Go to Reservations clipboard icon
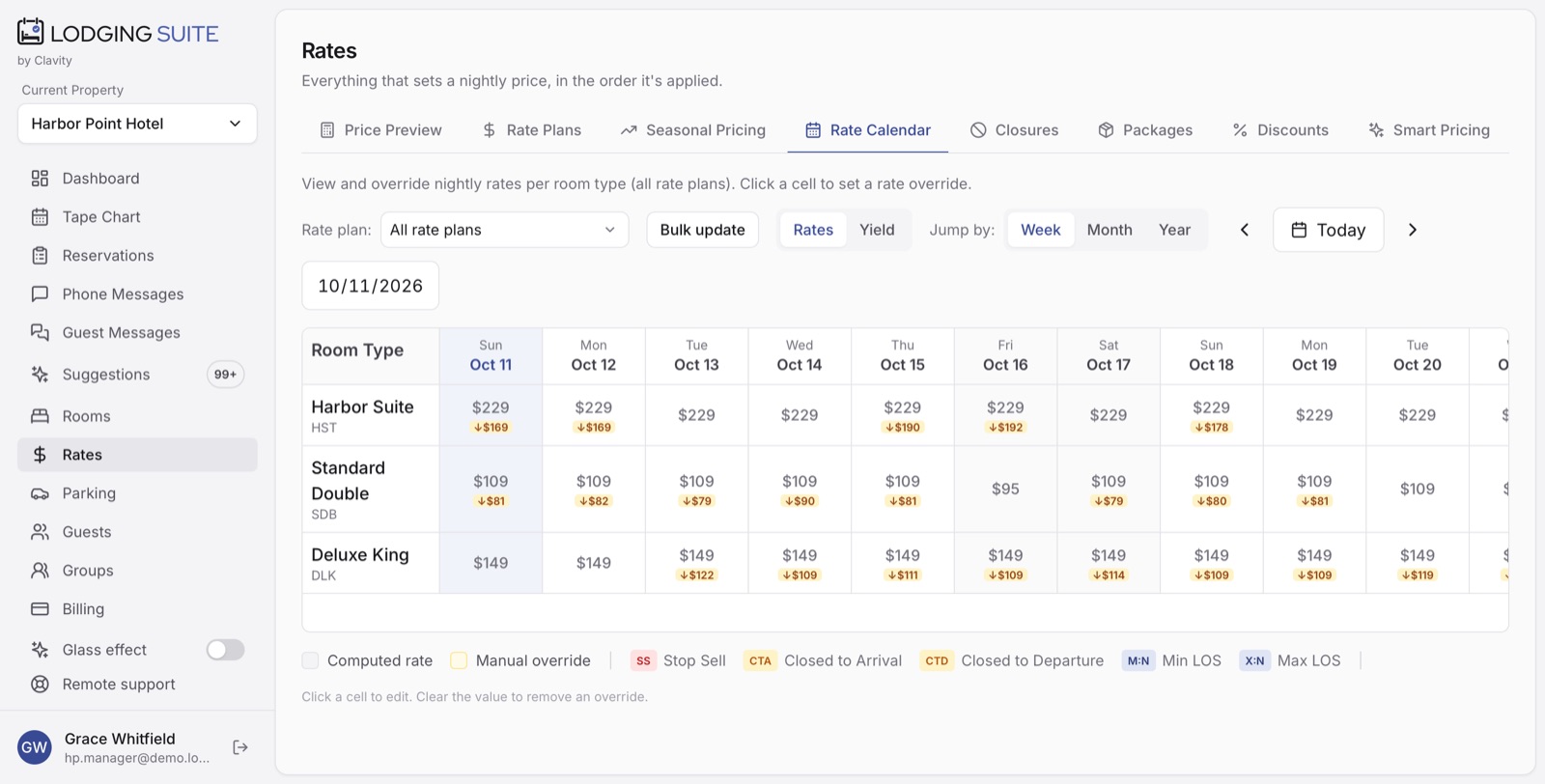The width and height of the screenshot is (1545, 784). [40, 256]
